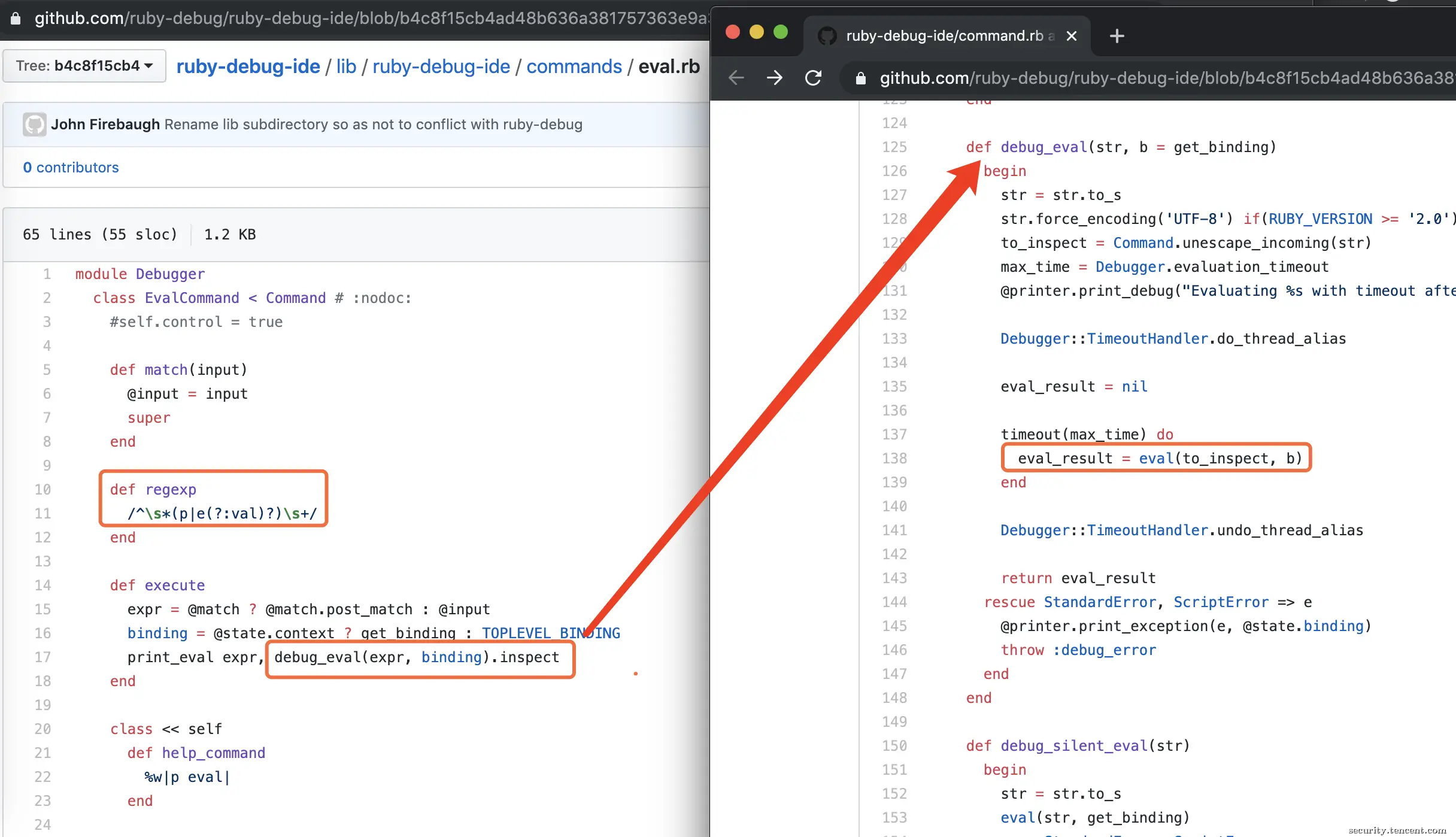Click '65 lines (55 sloc)' file info
Screen dimensions: 1456x837
(100, 235)
